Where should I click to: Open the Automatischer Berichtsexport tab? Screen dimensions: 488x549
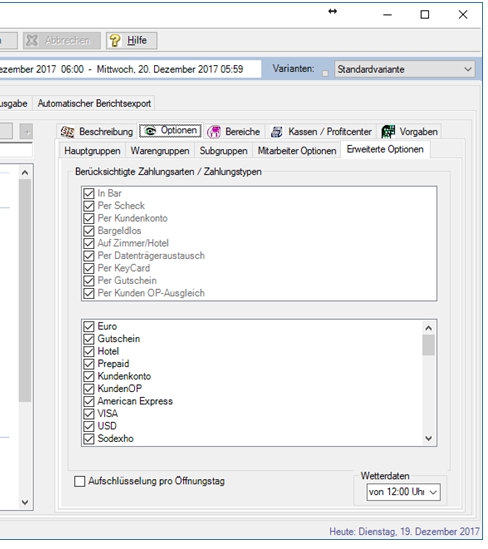94,104
